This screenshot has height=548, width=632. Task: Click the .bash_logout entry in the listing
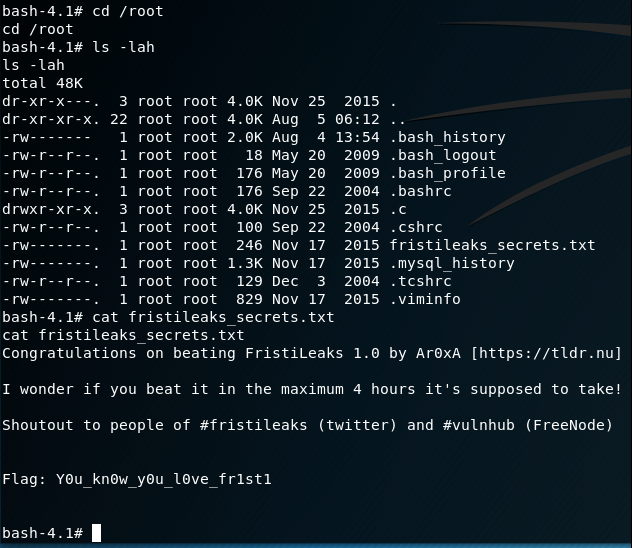pyautogui.click(x=442, y=155)
